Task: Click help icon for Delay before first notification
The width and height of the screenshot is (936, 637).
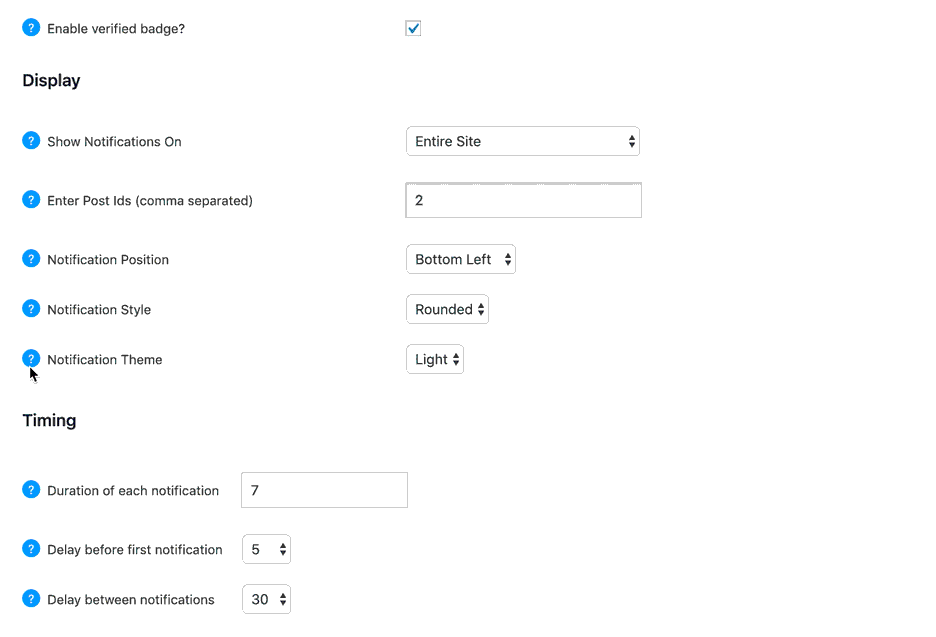Action: pos(31,549)
